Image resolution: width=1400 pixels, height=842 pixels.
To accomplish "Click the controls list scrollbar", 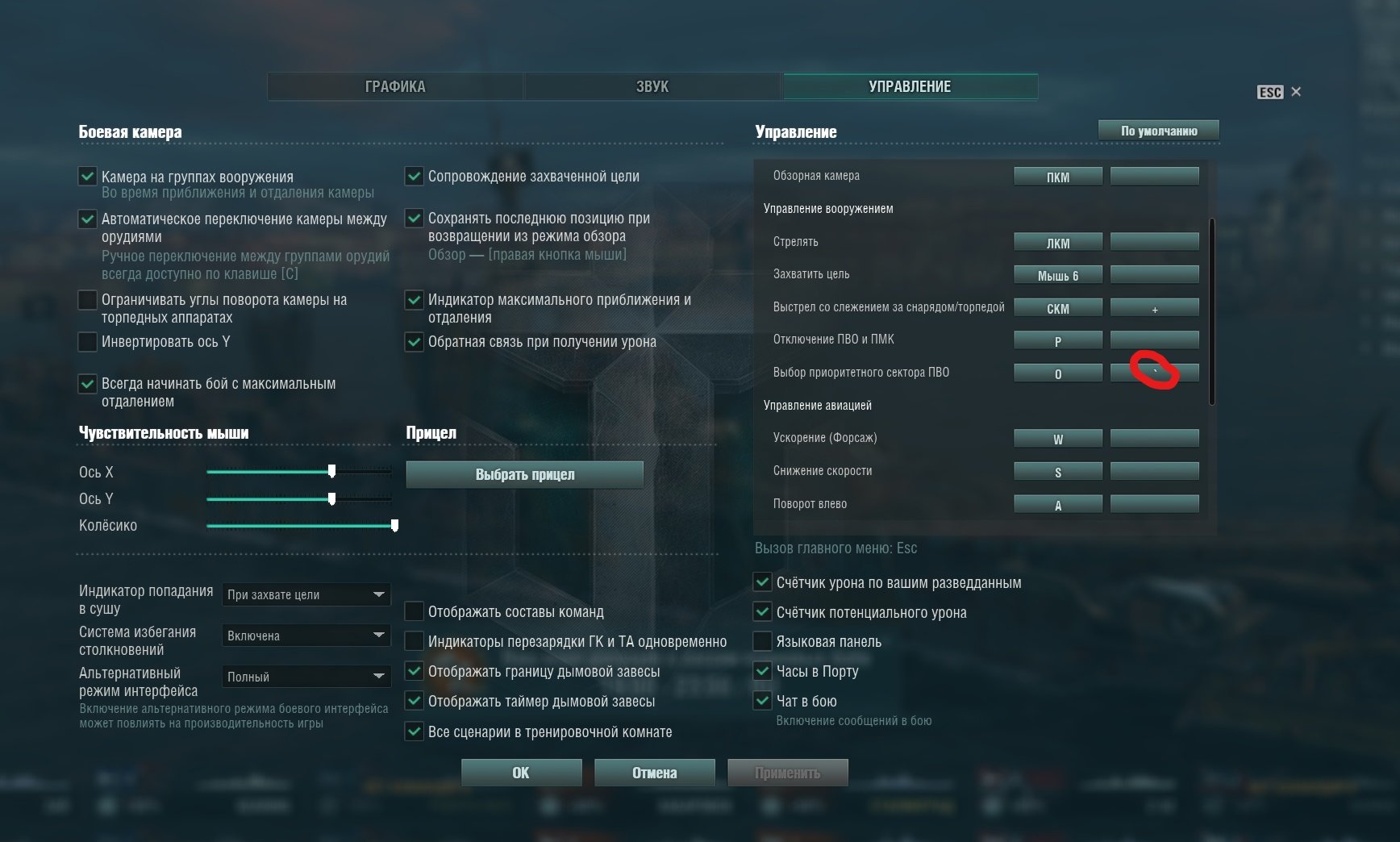I will click(1212, 311).
